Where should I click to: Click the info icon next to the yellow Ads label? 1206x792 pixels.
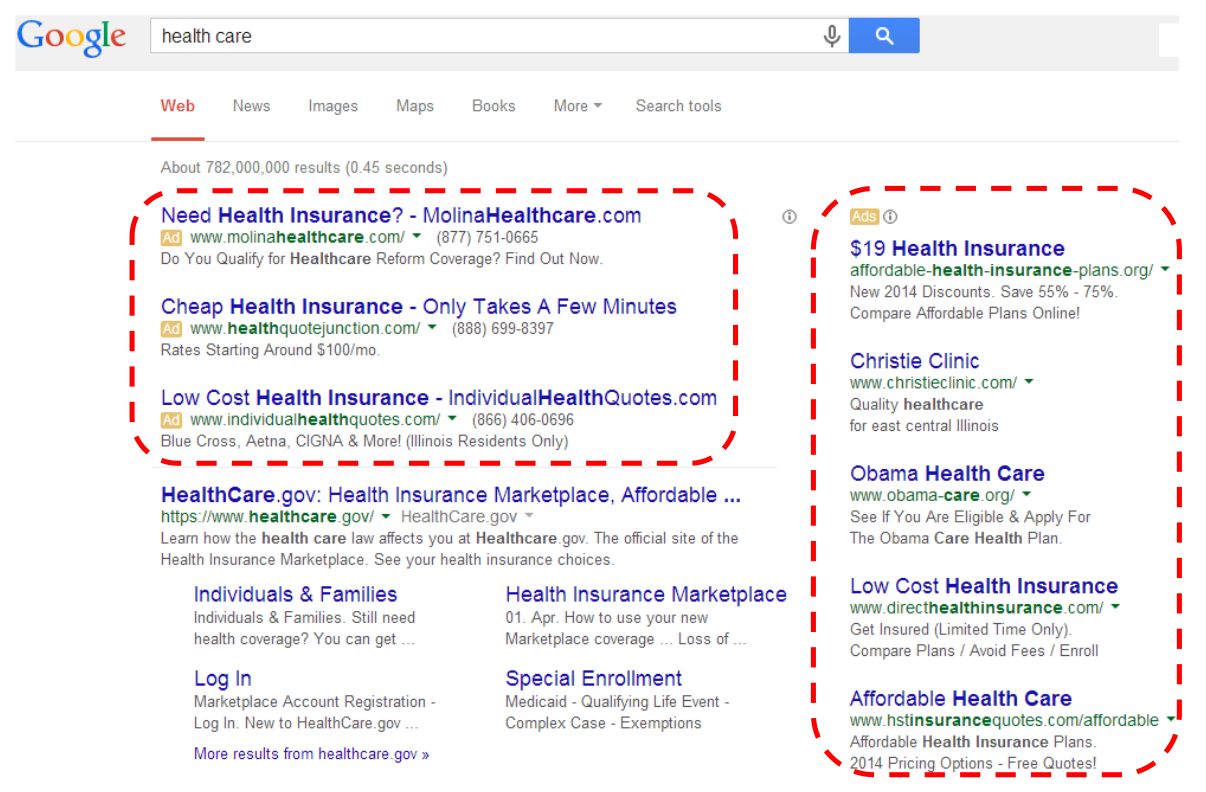[891, 217]
